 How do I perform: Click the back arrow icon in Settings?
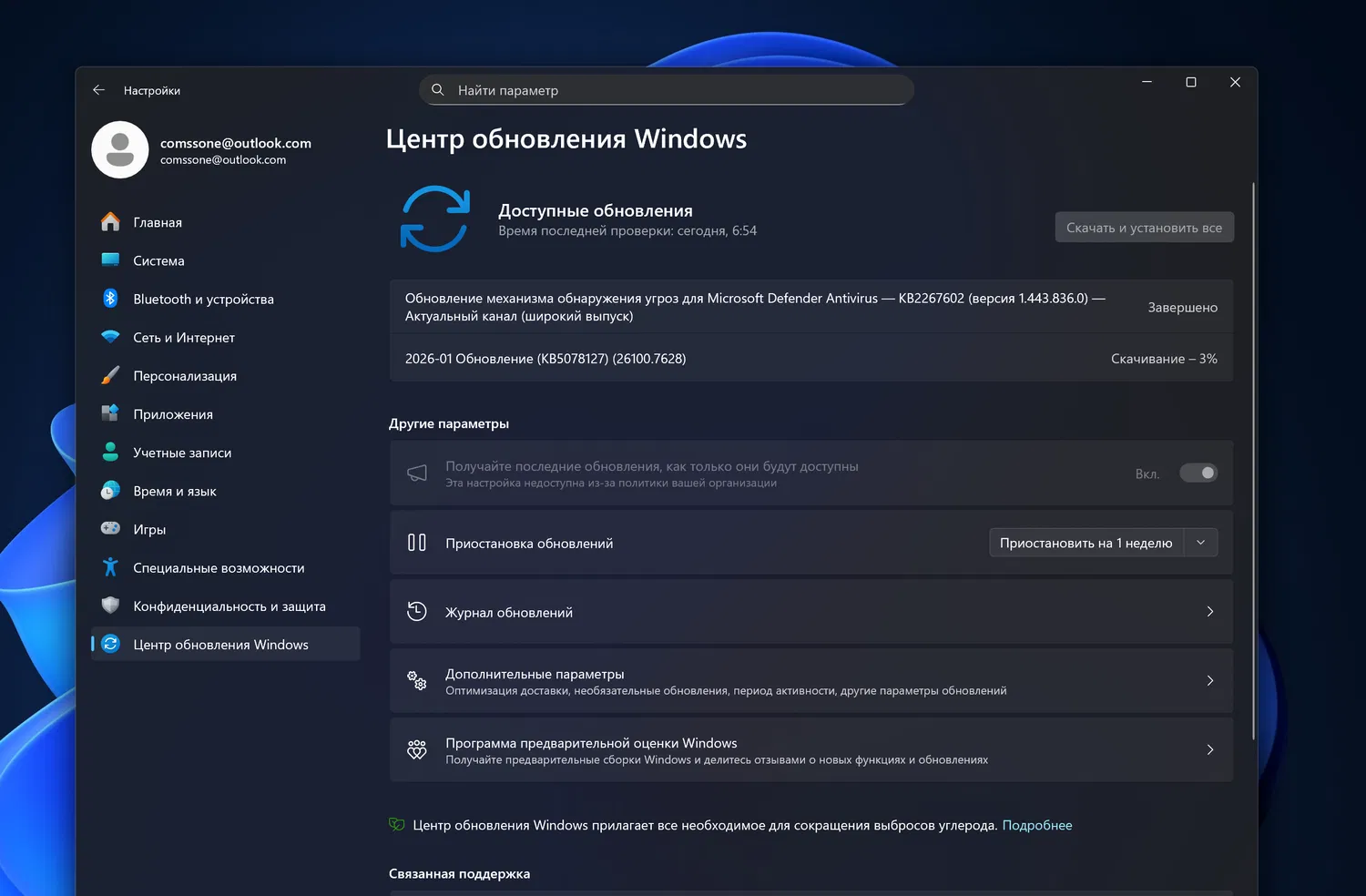[98, 90]
